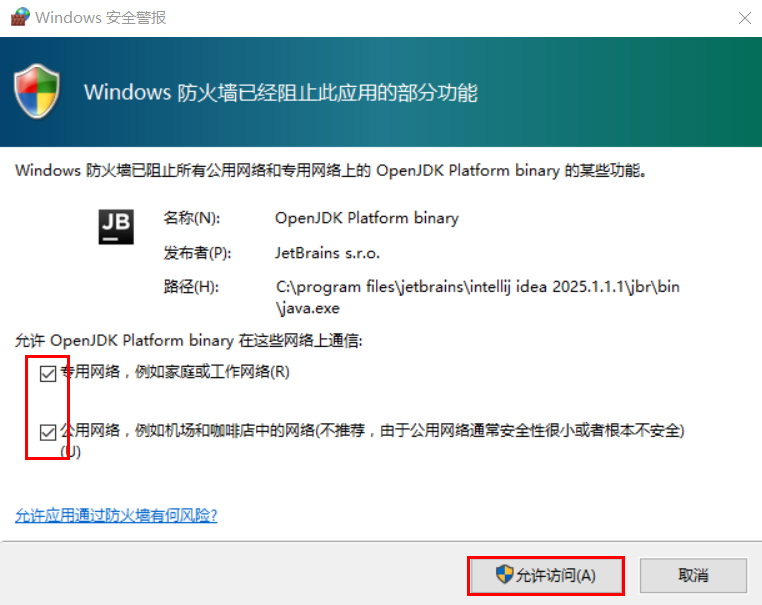The height and width of the screenshot is (605, 762).
Task: Click the JetBrains JB application icon
Action: (115, 227)
